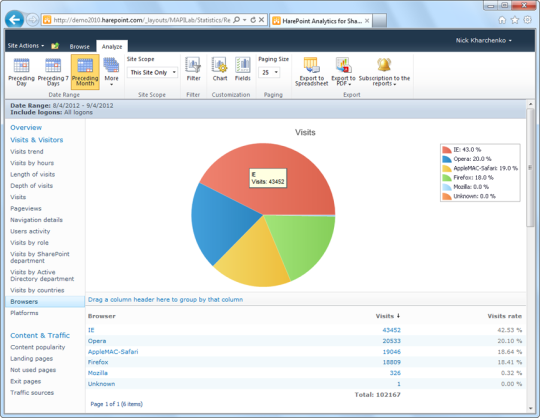Open the Length of visits report

(32, 174)
